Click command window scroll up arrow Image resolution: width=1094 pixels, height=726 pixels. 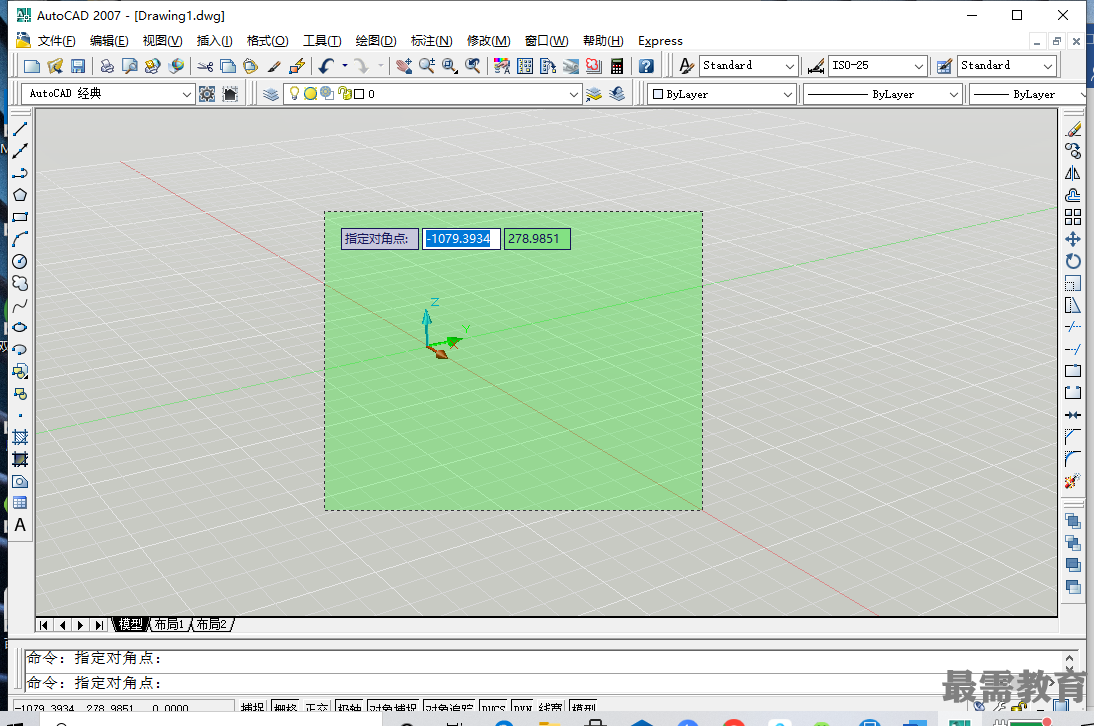click(1070, 659)
